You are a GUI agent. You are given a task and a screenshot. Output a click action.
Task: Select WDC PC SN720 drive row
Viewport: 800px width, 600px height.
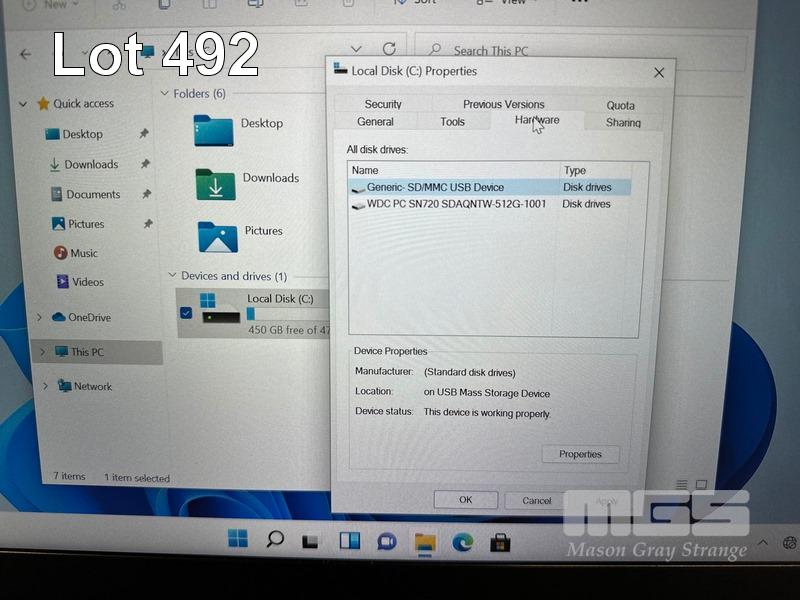pos(456,204)
